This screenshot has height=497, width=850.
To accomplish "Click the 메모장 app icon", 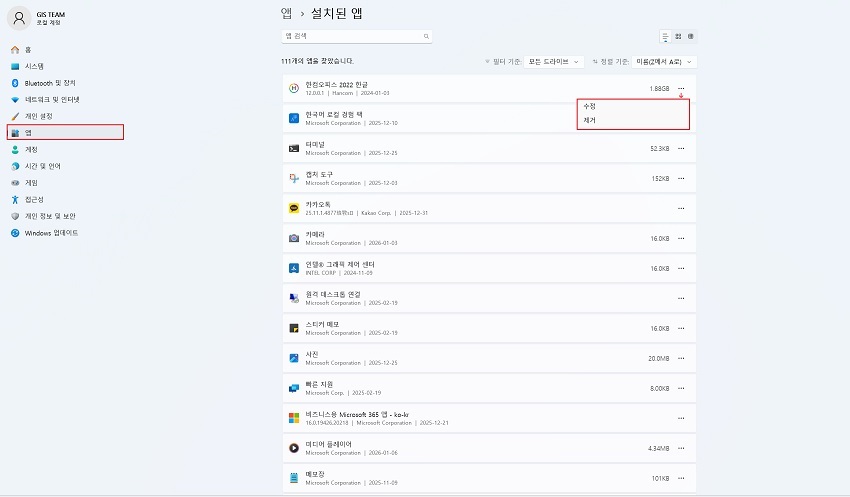I will 294,478.
